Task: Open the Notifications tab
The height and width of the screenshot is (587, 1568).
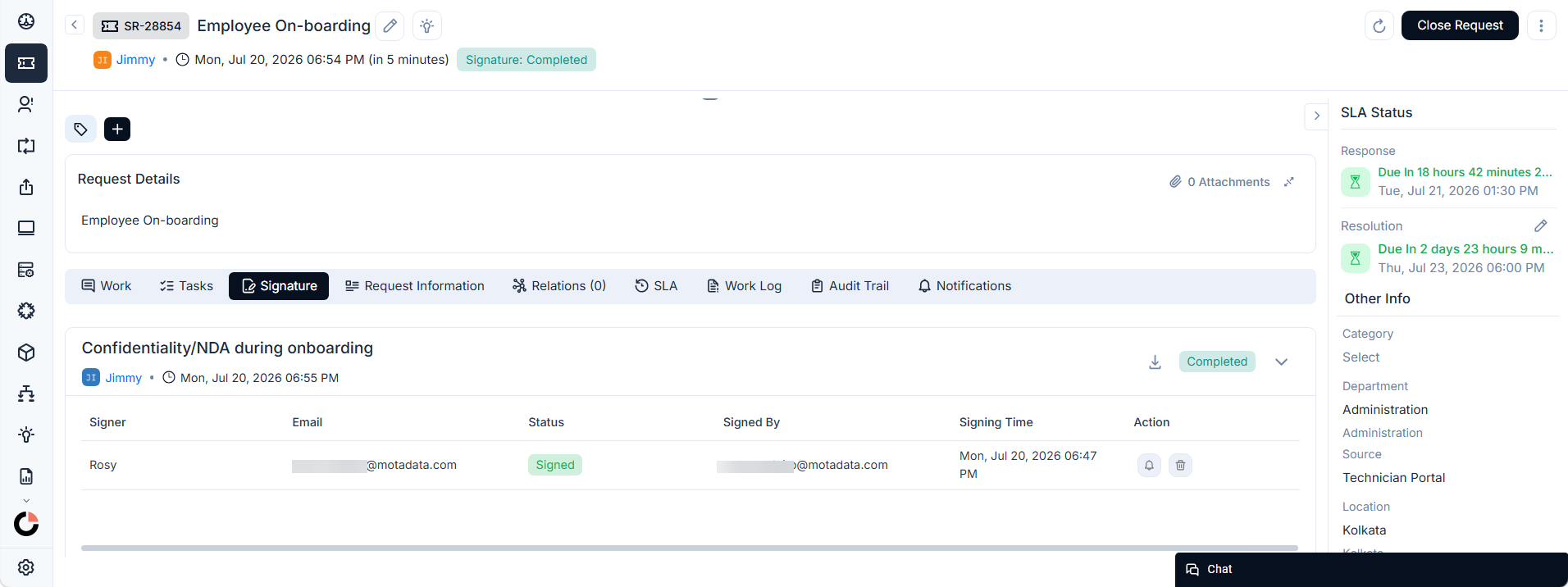Action: click(964, 286)
